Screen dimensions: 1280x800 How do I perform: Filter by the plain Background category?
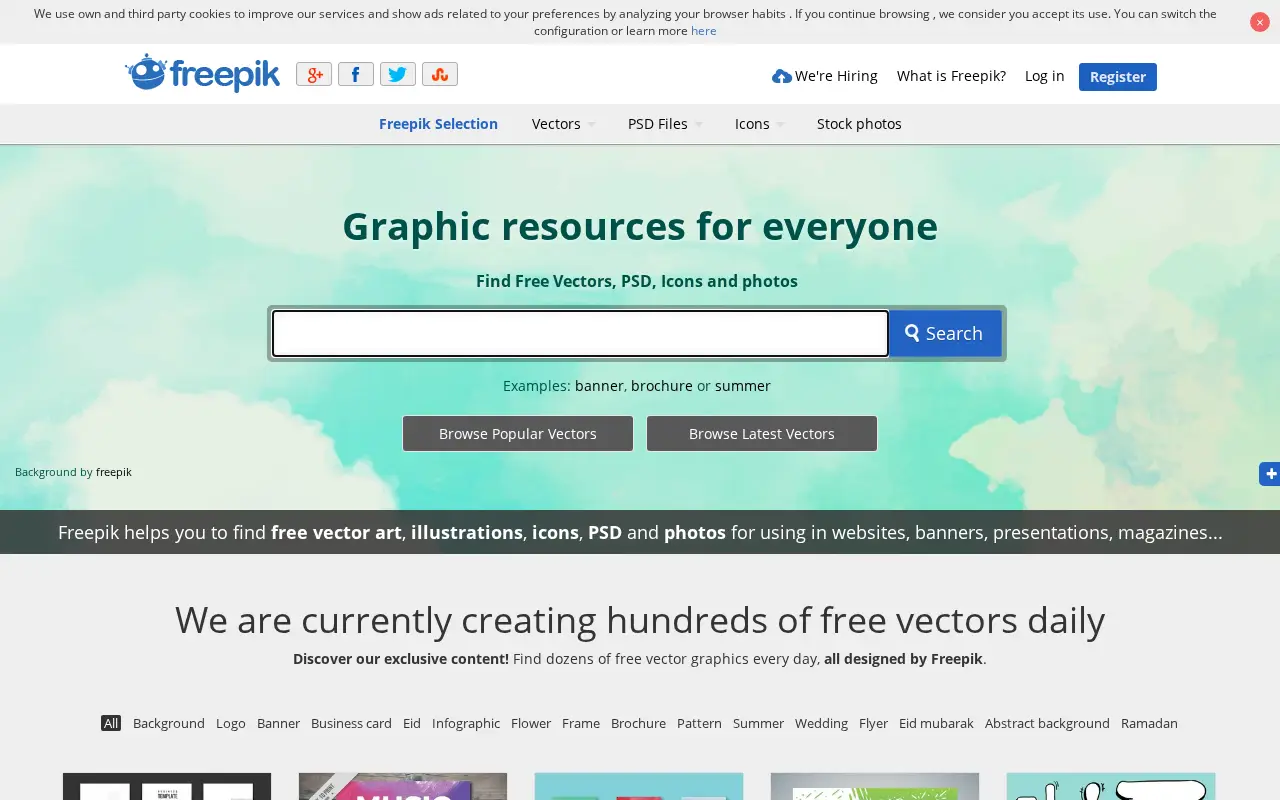(x=169, y=723)
